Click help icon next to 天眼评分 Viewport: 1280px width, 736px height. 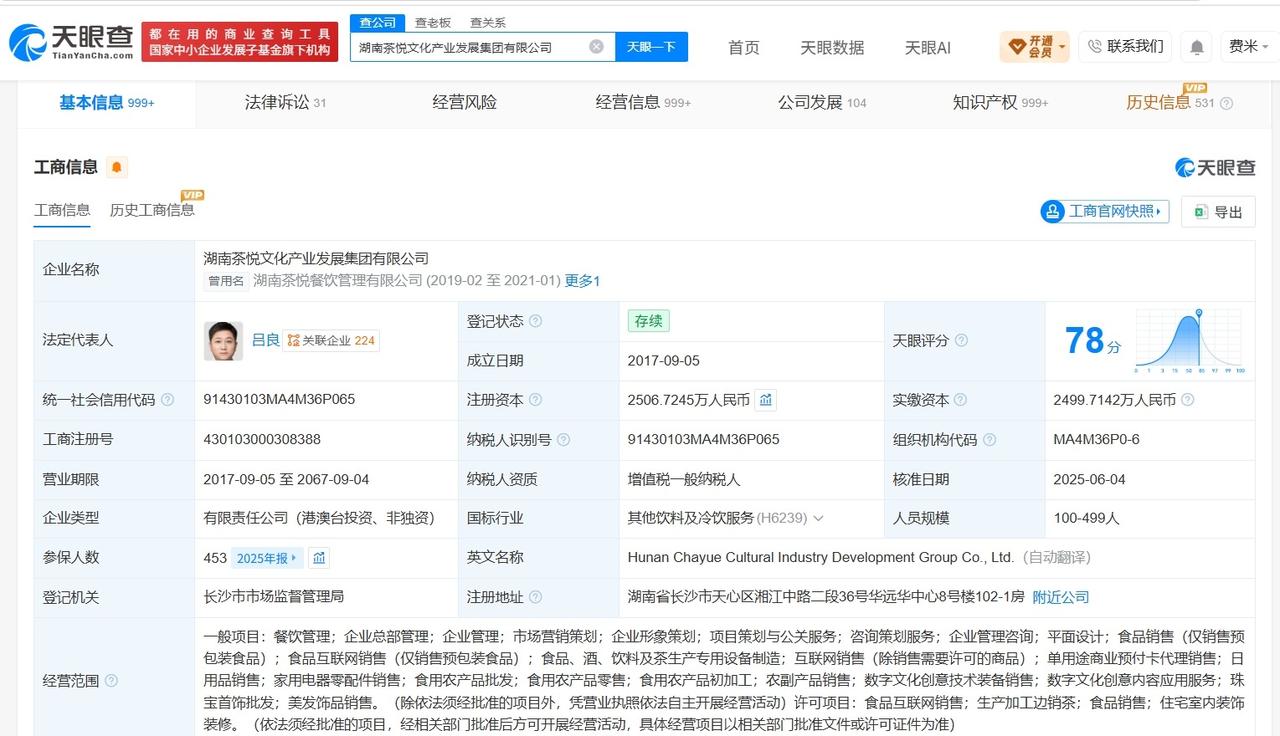[x=961, y=340]
